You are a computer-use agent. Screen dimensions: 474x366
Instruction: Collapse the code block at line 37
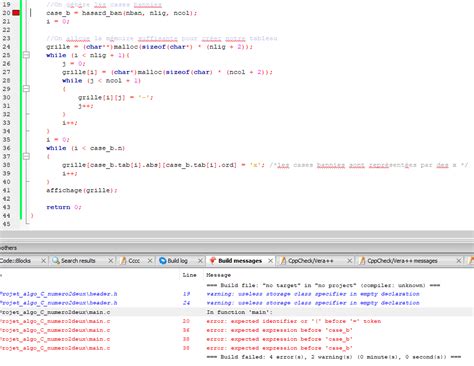(x=26, y=156)
